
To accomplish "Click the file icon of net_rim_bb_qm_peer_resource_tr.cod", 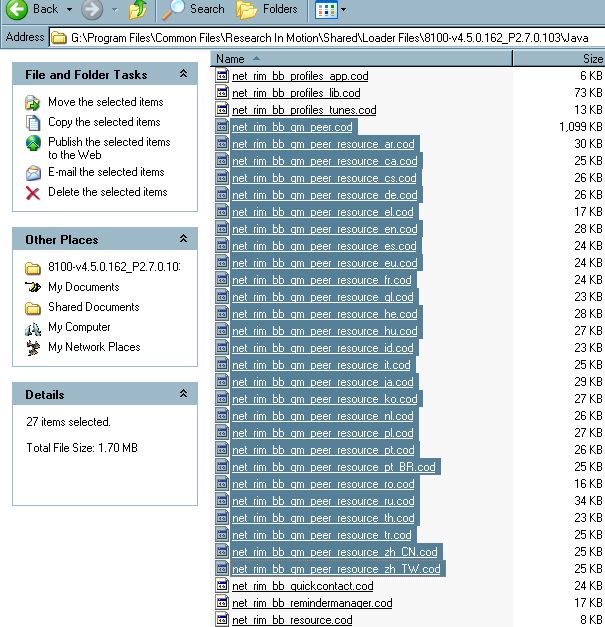I will (x=222, y=534).
